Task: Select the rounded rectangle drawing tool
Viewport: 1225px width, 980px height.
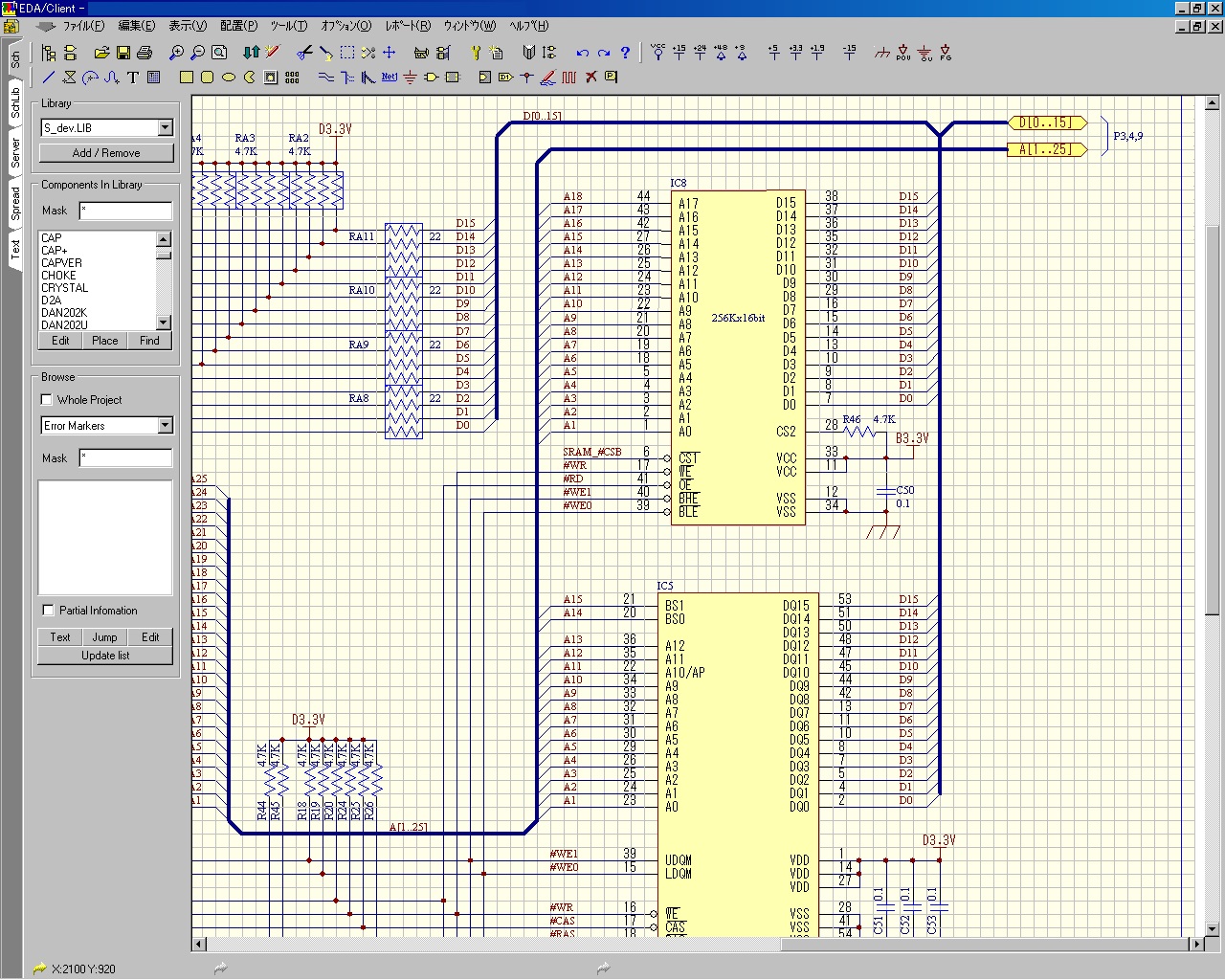Action: point(208,77)
